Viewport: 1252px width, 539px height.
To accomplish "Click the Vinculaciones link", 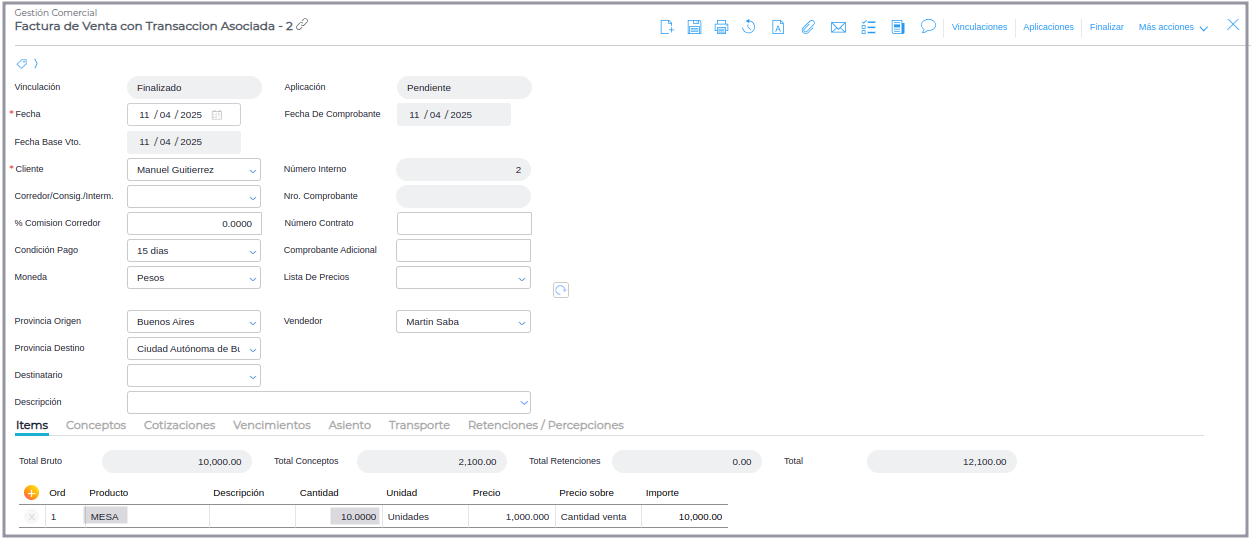I will tap(979, 27).
